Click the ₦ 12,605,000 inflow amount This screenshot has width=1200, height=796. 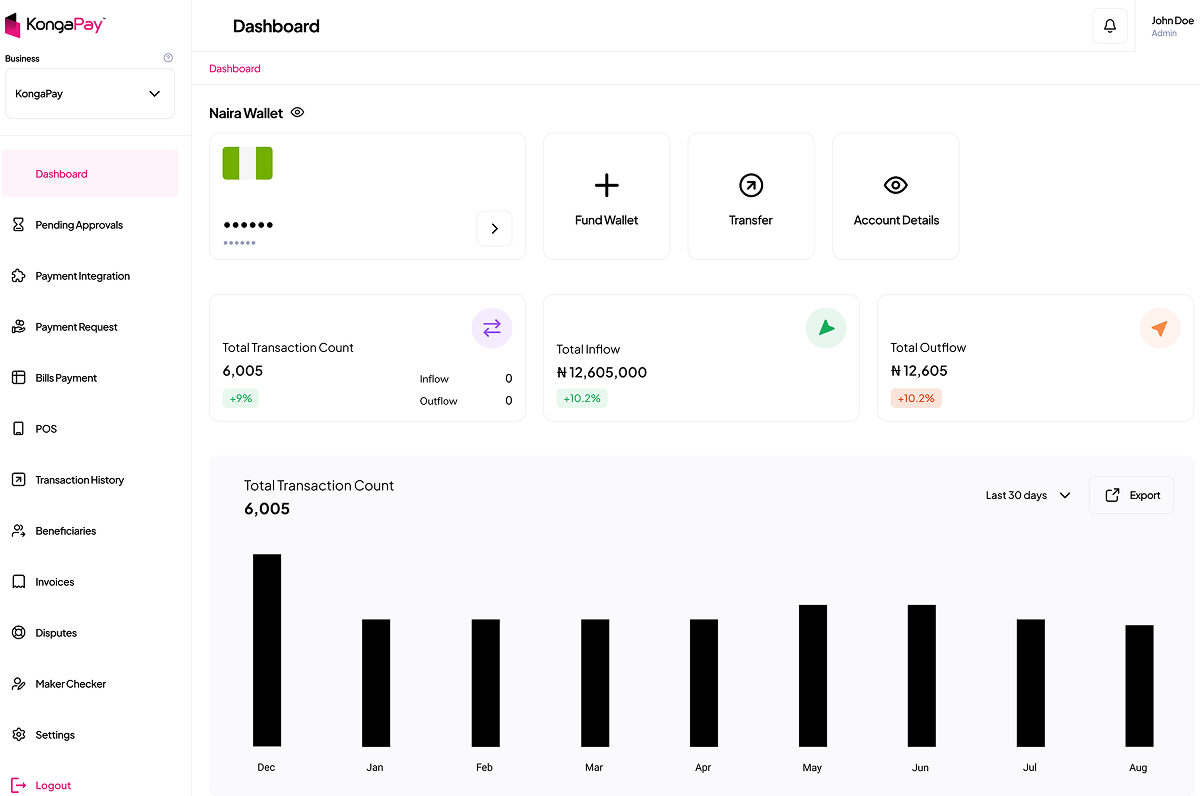(602, 372)
